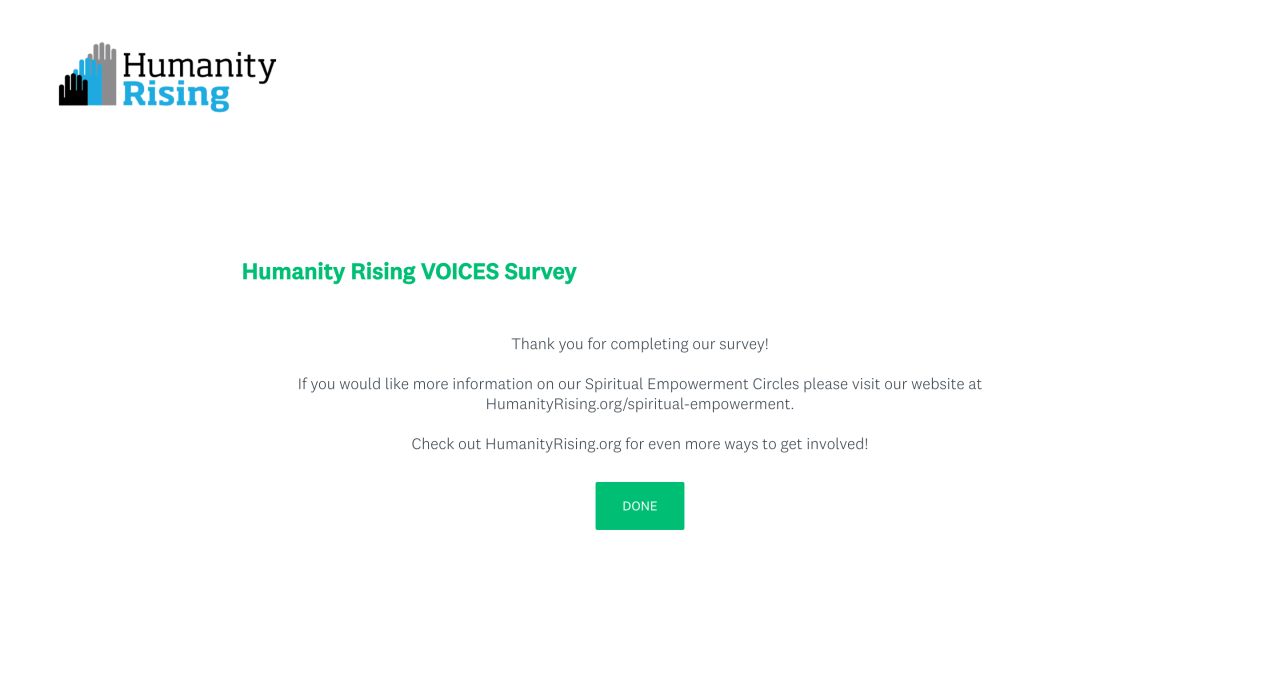
Task: Click the blue 'Rising' word in logo
Action: tap(175, 95)
